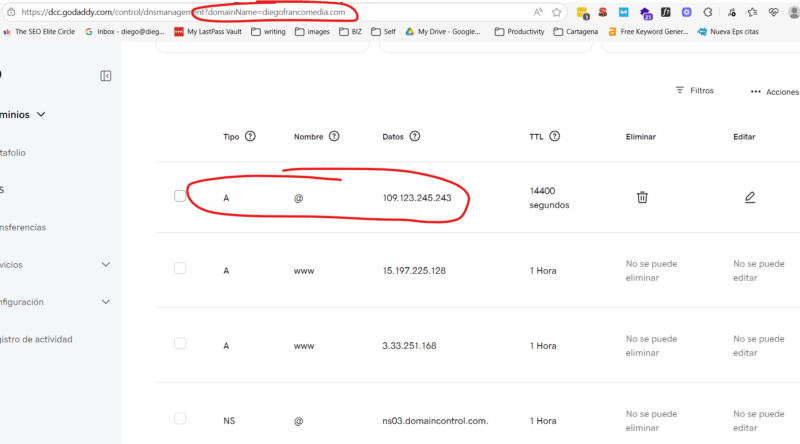Edit the A record 109.123.245.243

tap(749, 197)
